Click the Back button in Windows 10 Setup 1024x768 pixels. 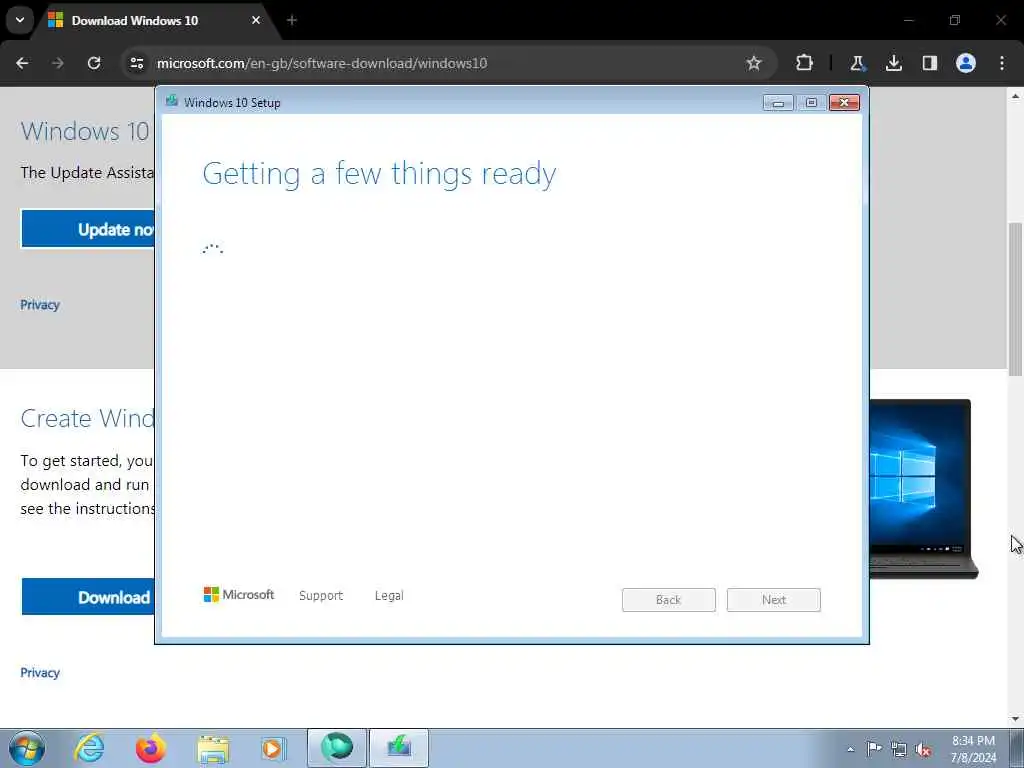[x=669, y=600]
